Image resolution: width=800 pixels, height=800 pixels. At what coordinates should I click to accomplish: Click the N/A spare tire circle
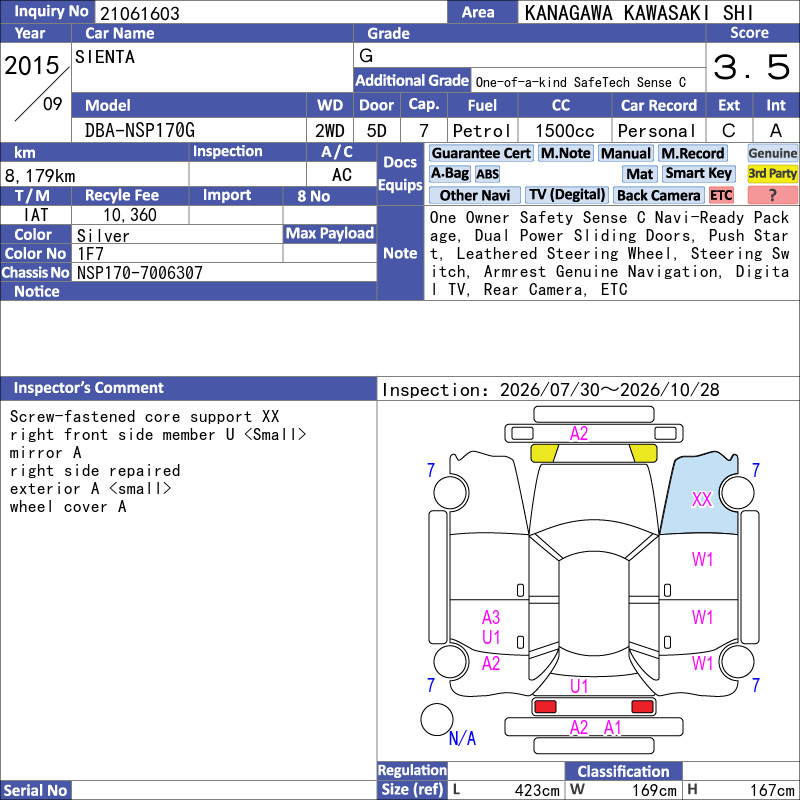point(437,719)
